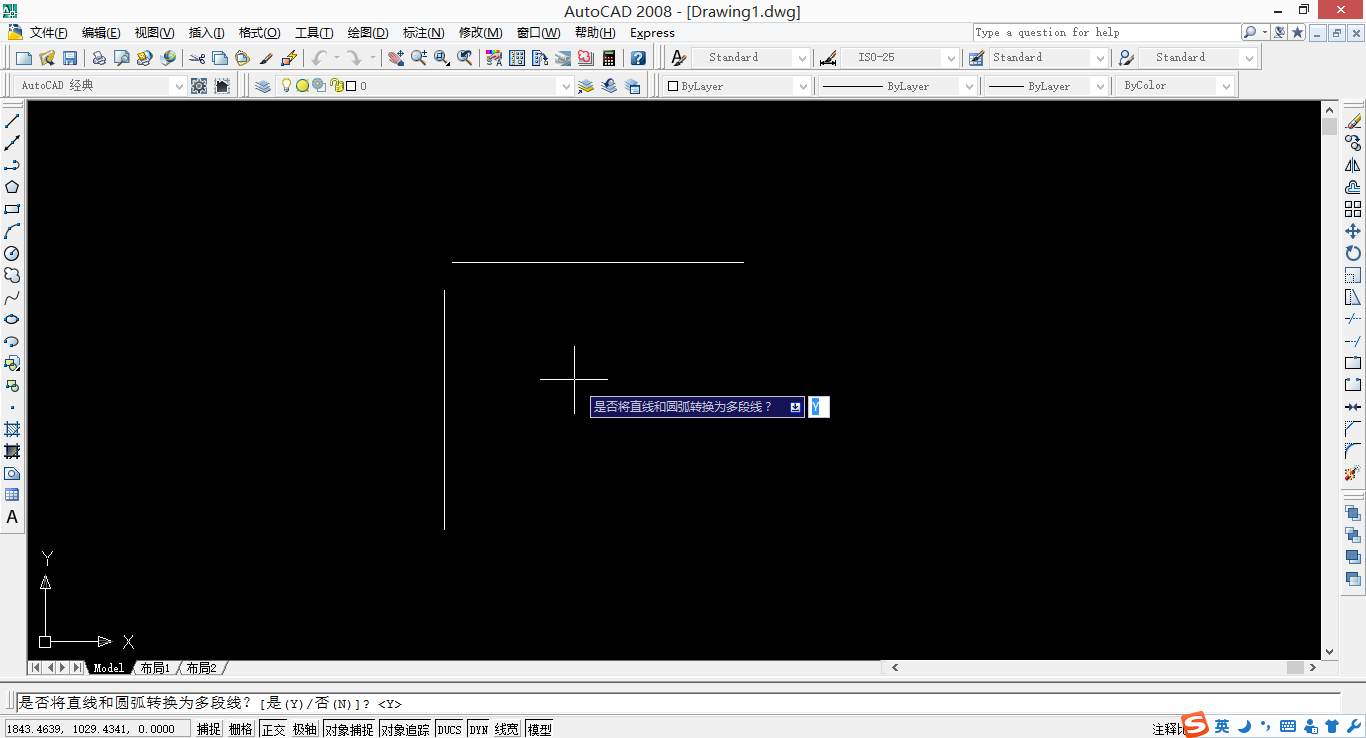Select the Rectangle tool
The width and height of the screenshot is (1366, 738).
click(x=12, y=209)
